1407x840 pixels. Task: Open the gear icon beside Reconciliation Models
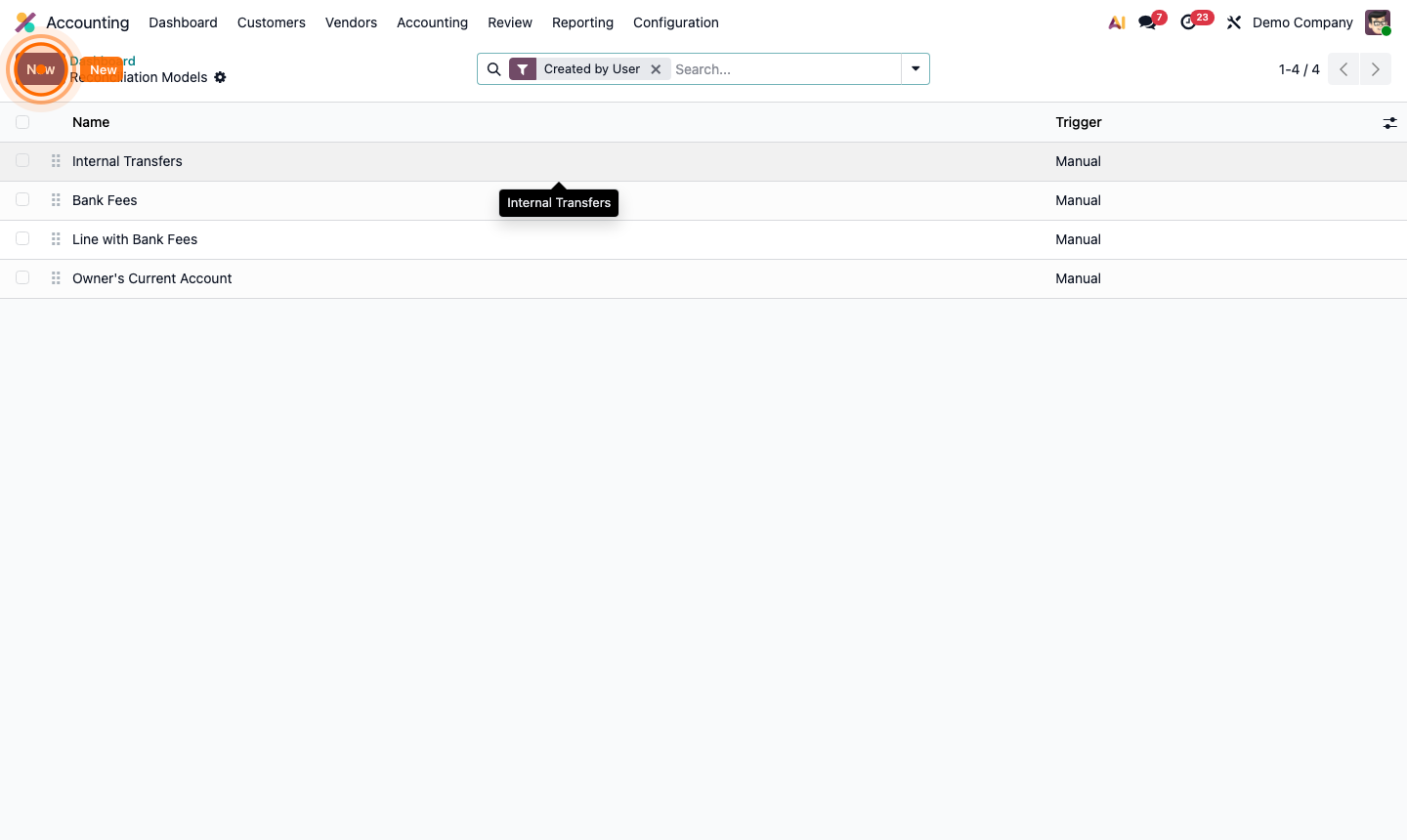[x=220, y=77]
